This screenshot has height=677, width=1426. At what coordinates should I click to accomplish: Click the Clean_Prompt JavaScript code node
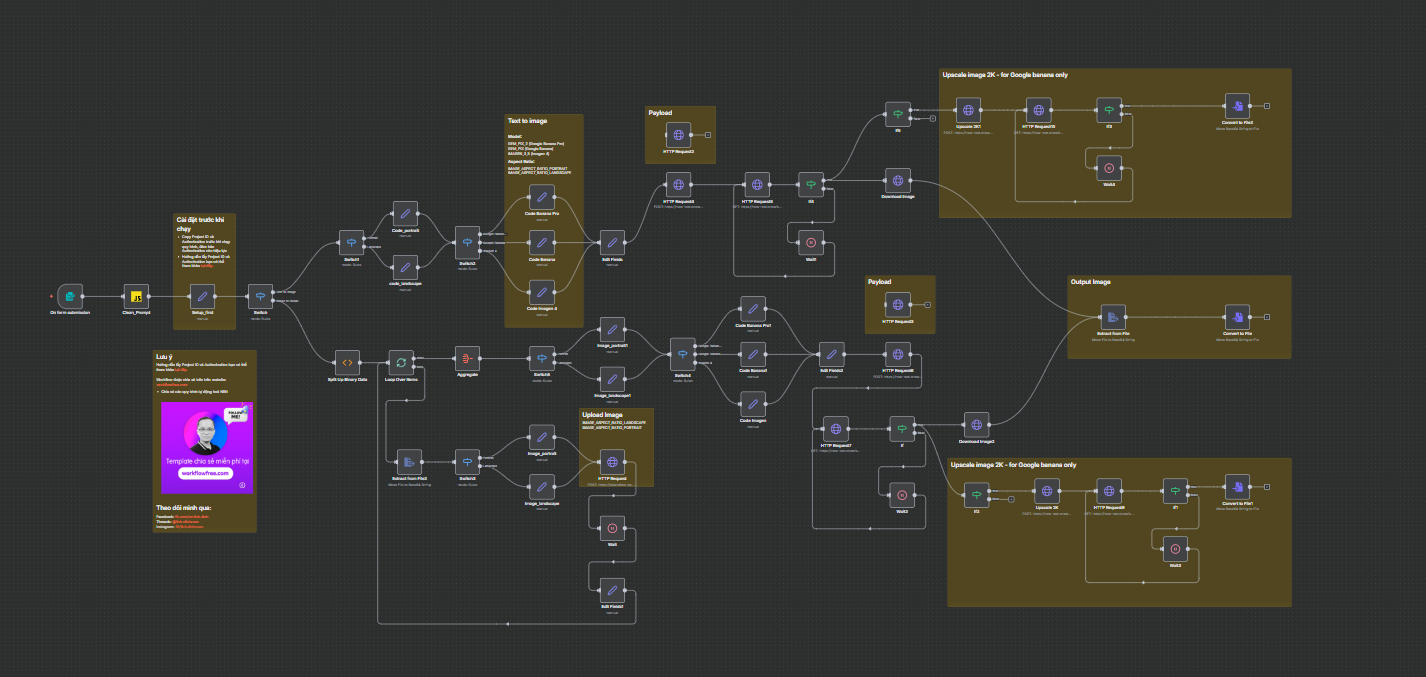136,296
